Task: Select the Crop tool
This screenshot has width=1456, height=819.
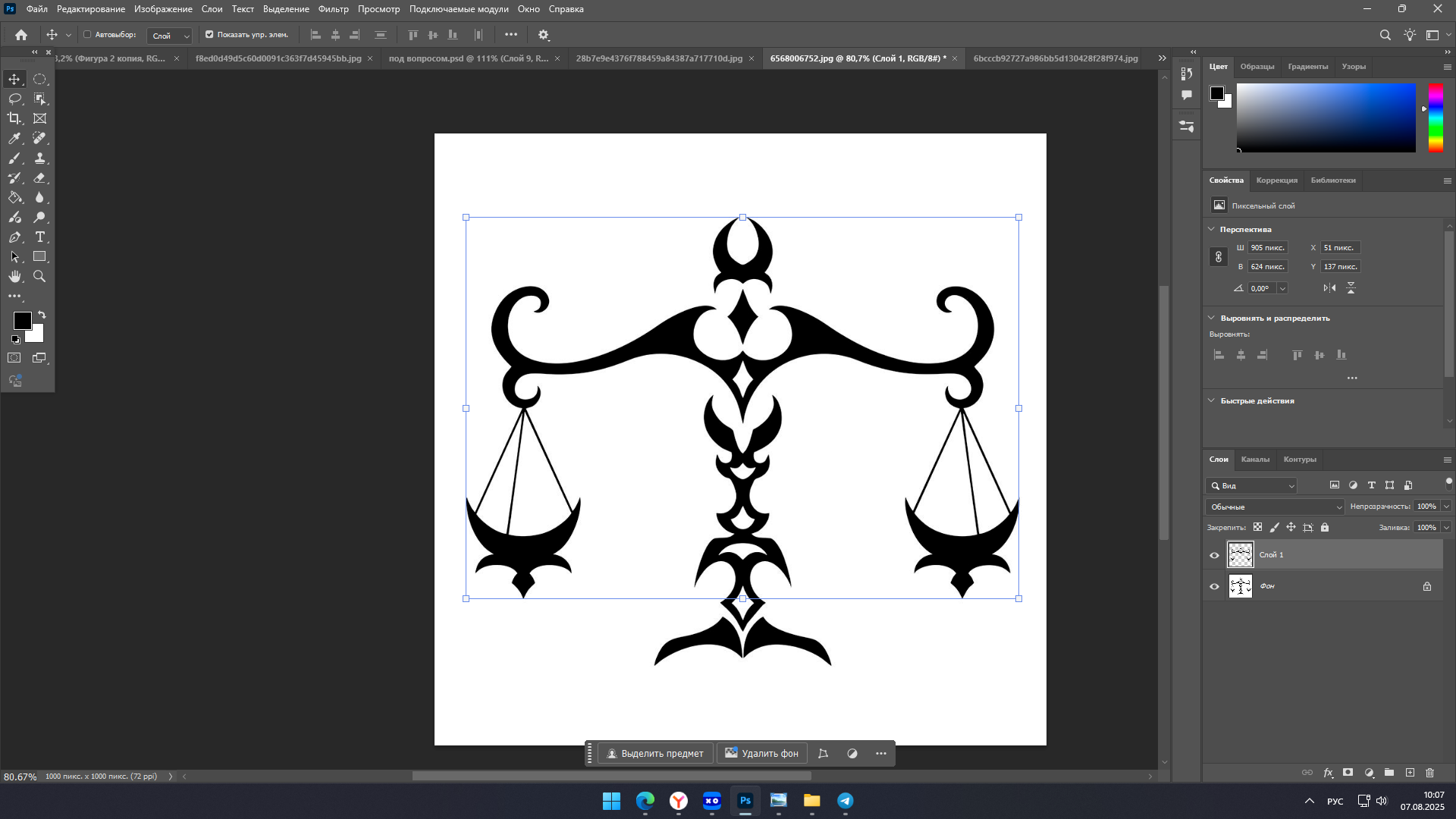Action: coord(14,118)
